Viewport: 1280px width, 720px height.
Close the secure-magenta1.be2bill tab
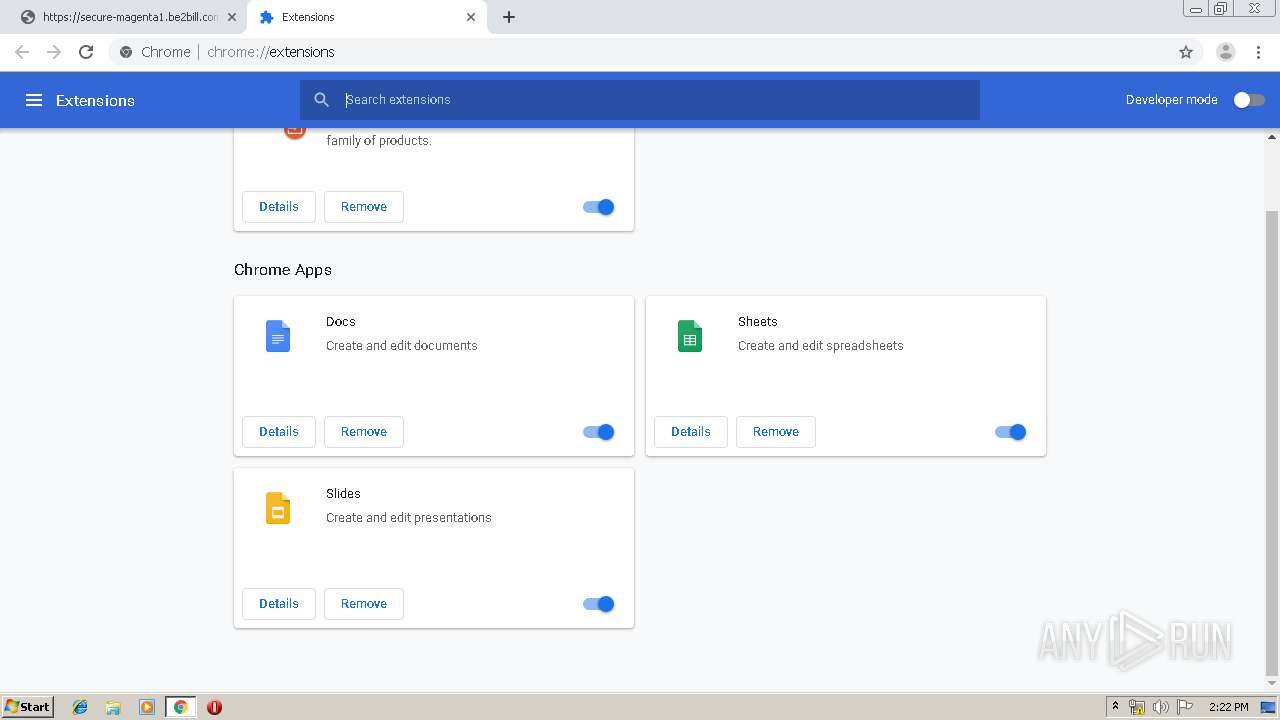coord(231,17)
